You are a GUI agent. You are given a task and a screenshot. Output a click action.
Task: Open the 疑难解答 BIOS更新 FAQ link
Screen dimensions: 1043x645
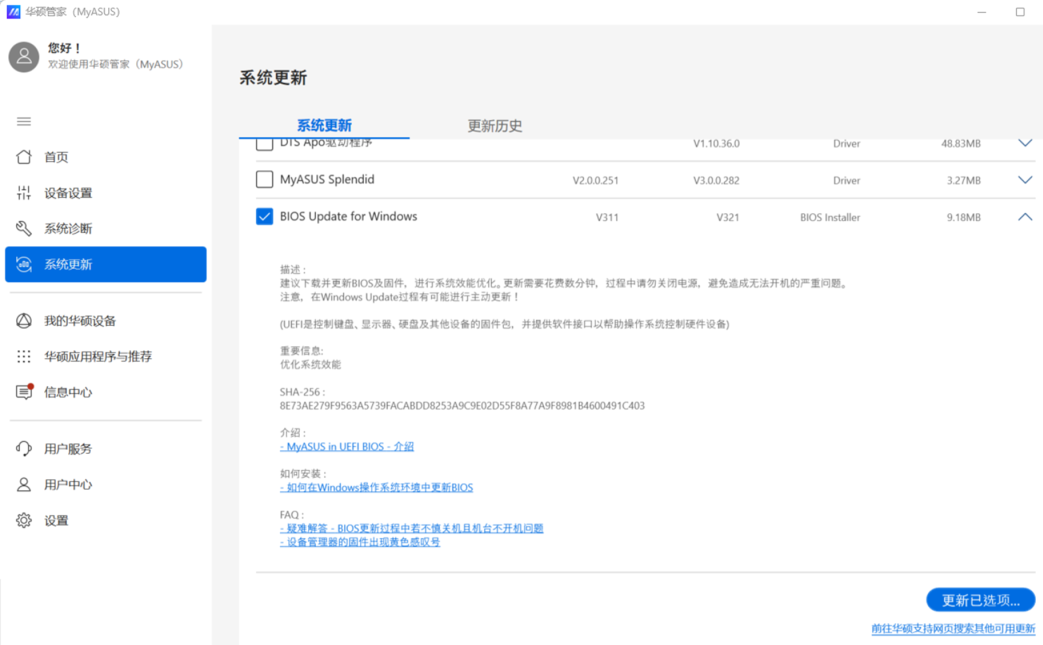coord(412,528)
